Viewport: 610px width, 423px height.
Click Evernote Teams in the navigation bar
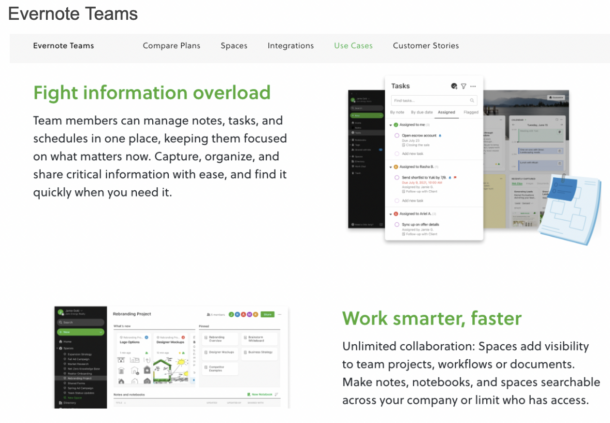[x=63, y=46]
